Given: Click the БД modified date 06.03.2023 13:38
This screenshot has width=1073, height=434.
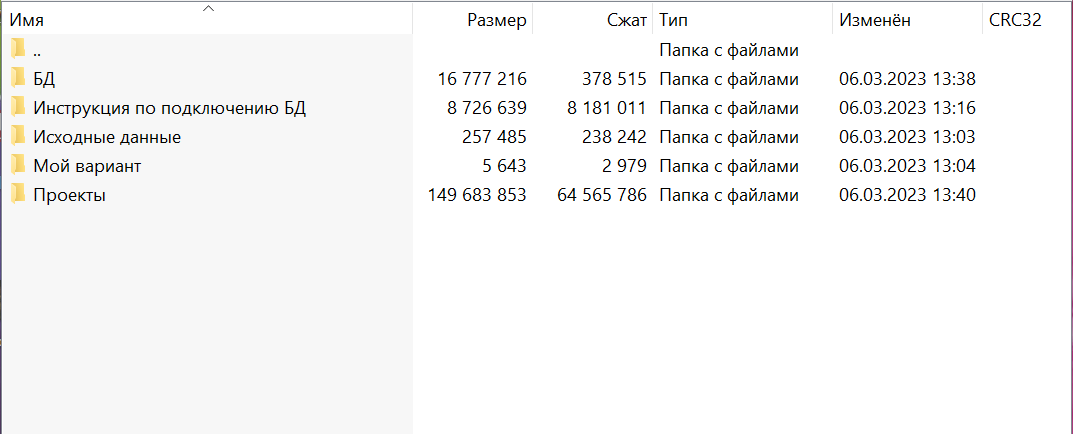Looking at the screenshot, I should [907, 78].
